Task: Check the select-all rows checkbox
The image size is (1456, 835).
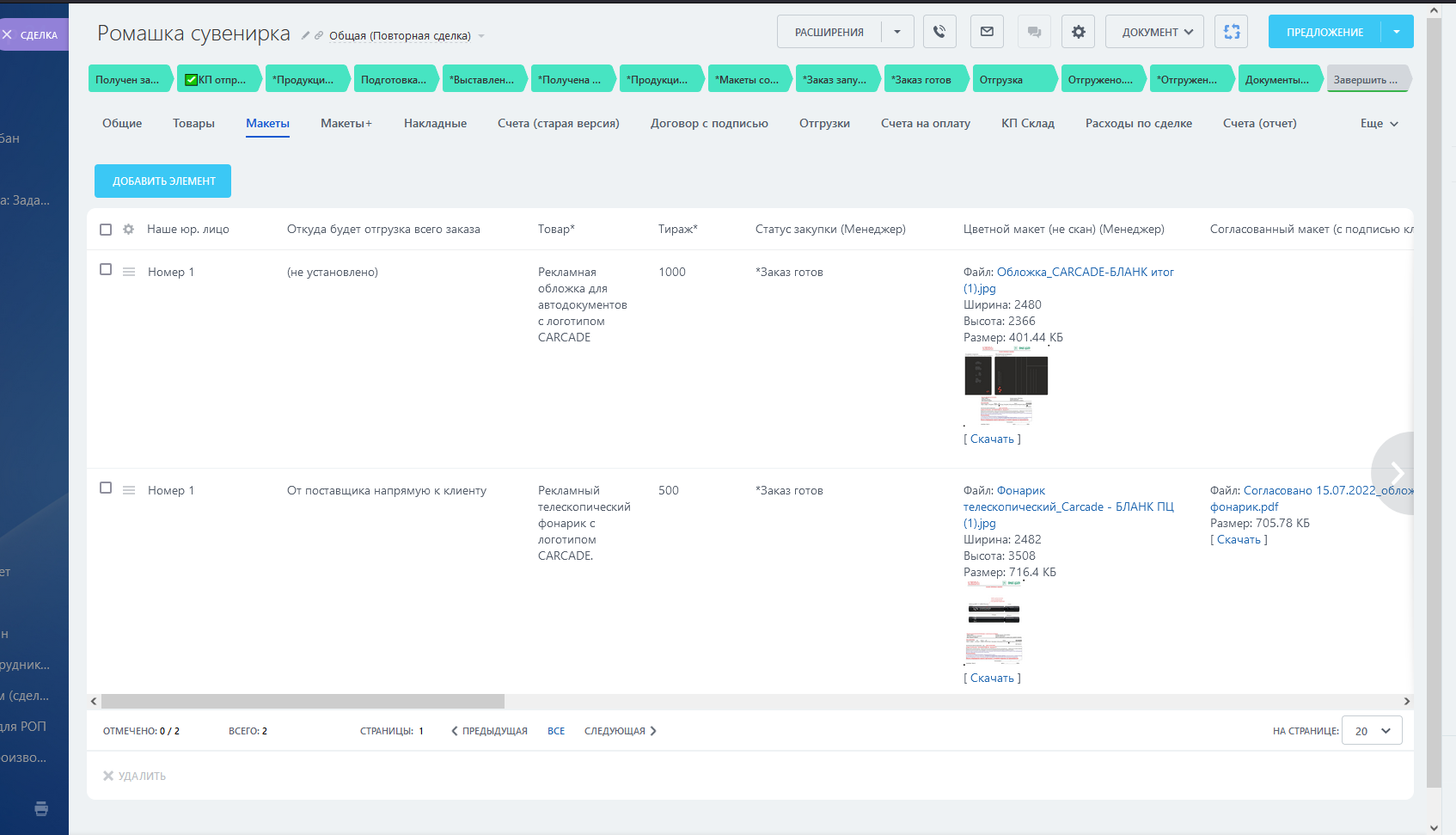Action: [106, 230]
